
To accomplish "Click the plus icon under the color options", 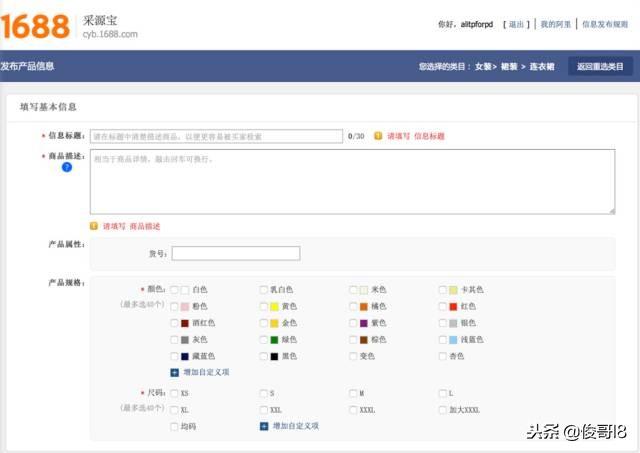I will click(174, 372).
